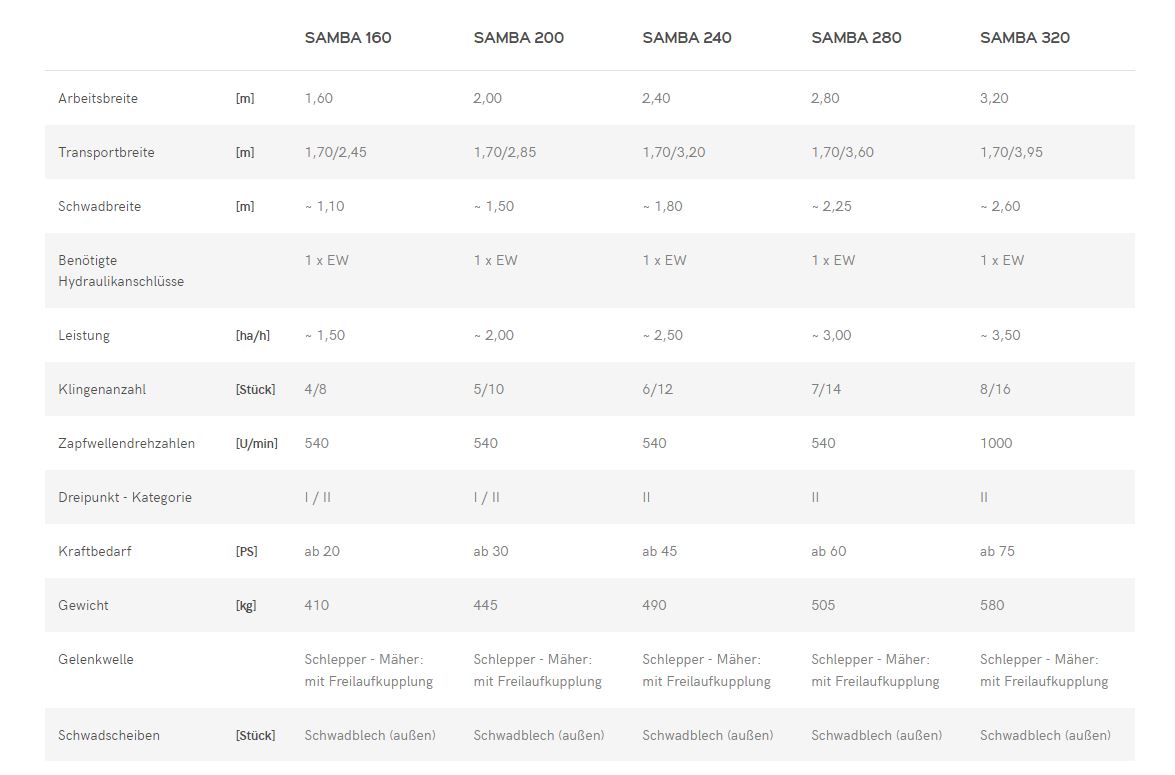Click the Schwadbreite row label

(100, 206)
